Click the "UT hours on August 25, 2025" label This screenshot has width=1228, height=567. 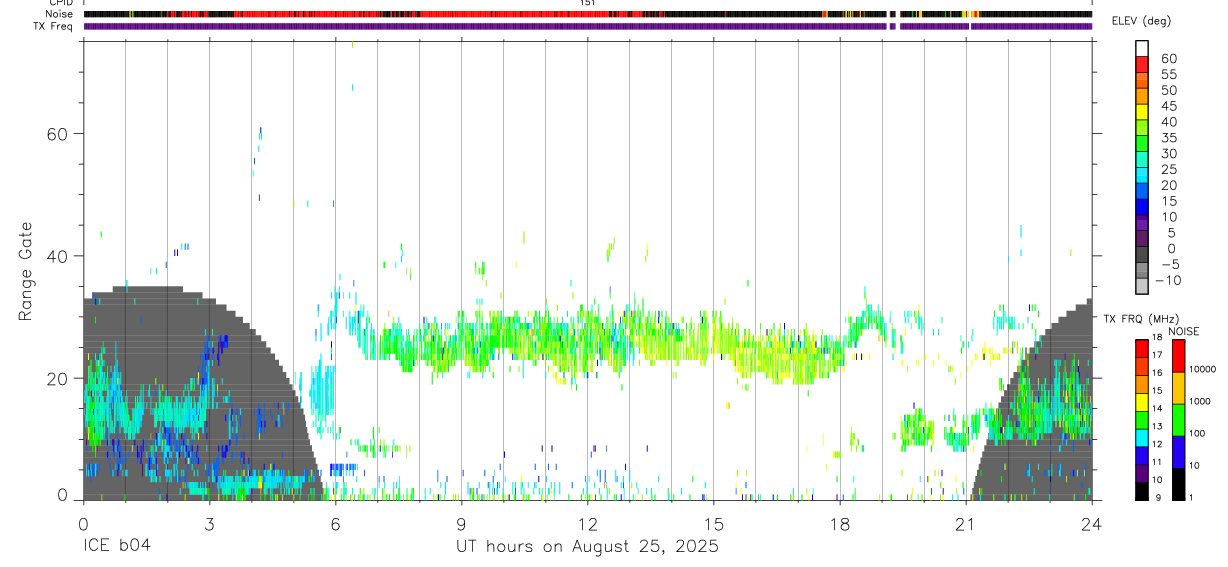click(x=587, y=547)
